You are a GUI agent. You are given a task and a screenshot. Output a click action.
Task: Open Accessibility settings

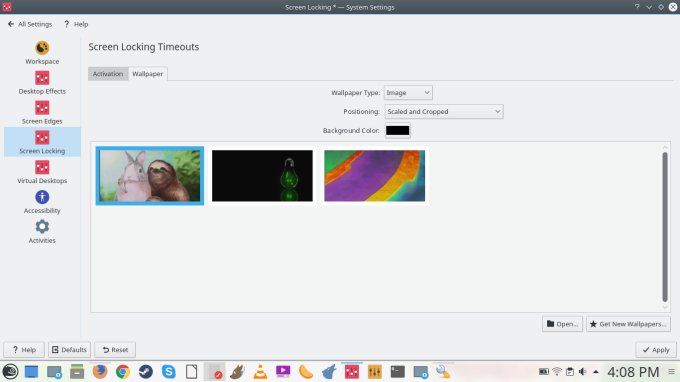(42, 202)
